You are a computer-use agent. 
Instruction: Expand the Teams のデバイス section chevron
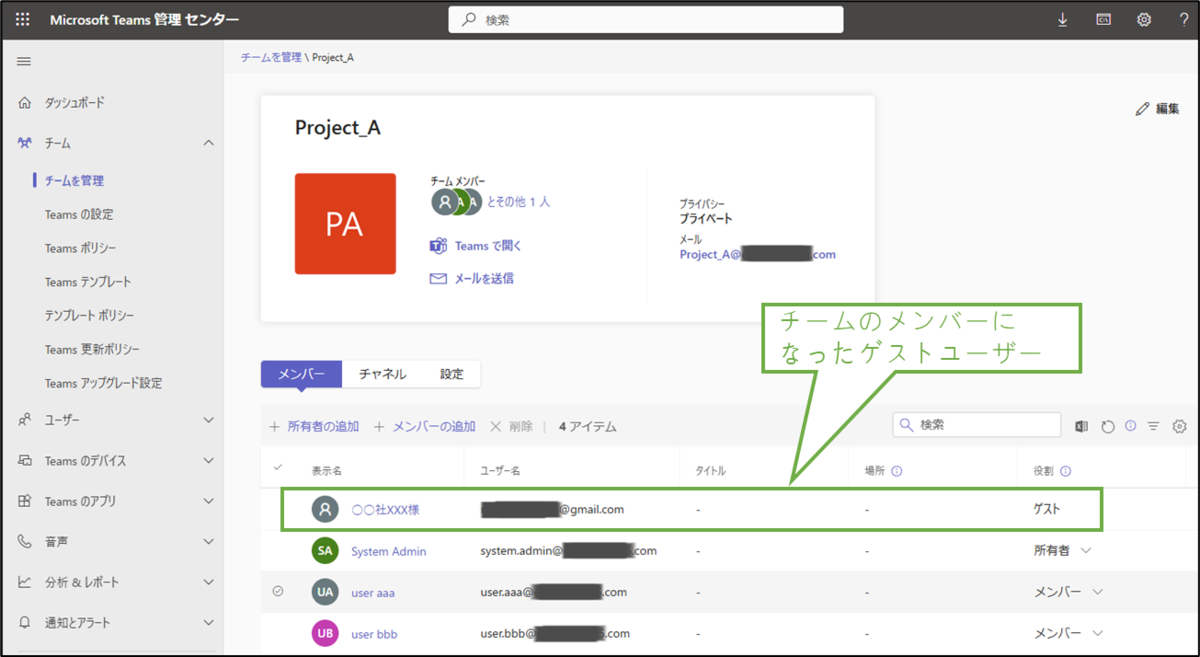click(208, 461)
